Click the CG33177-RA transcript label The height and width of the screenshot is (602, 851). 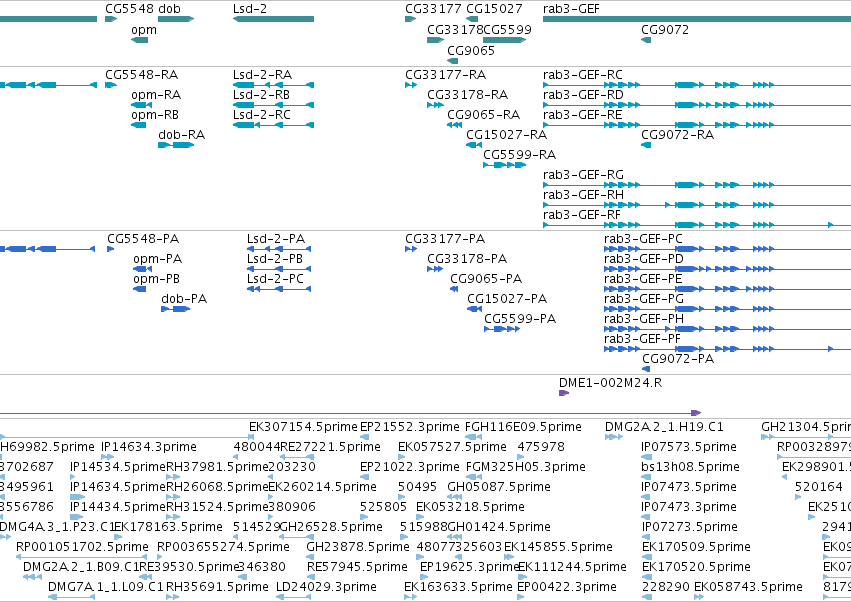click(x=446, y=74)
